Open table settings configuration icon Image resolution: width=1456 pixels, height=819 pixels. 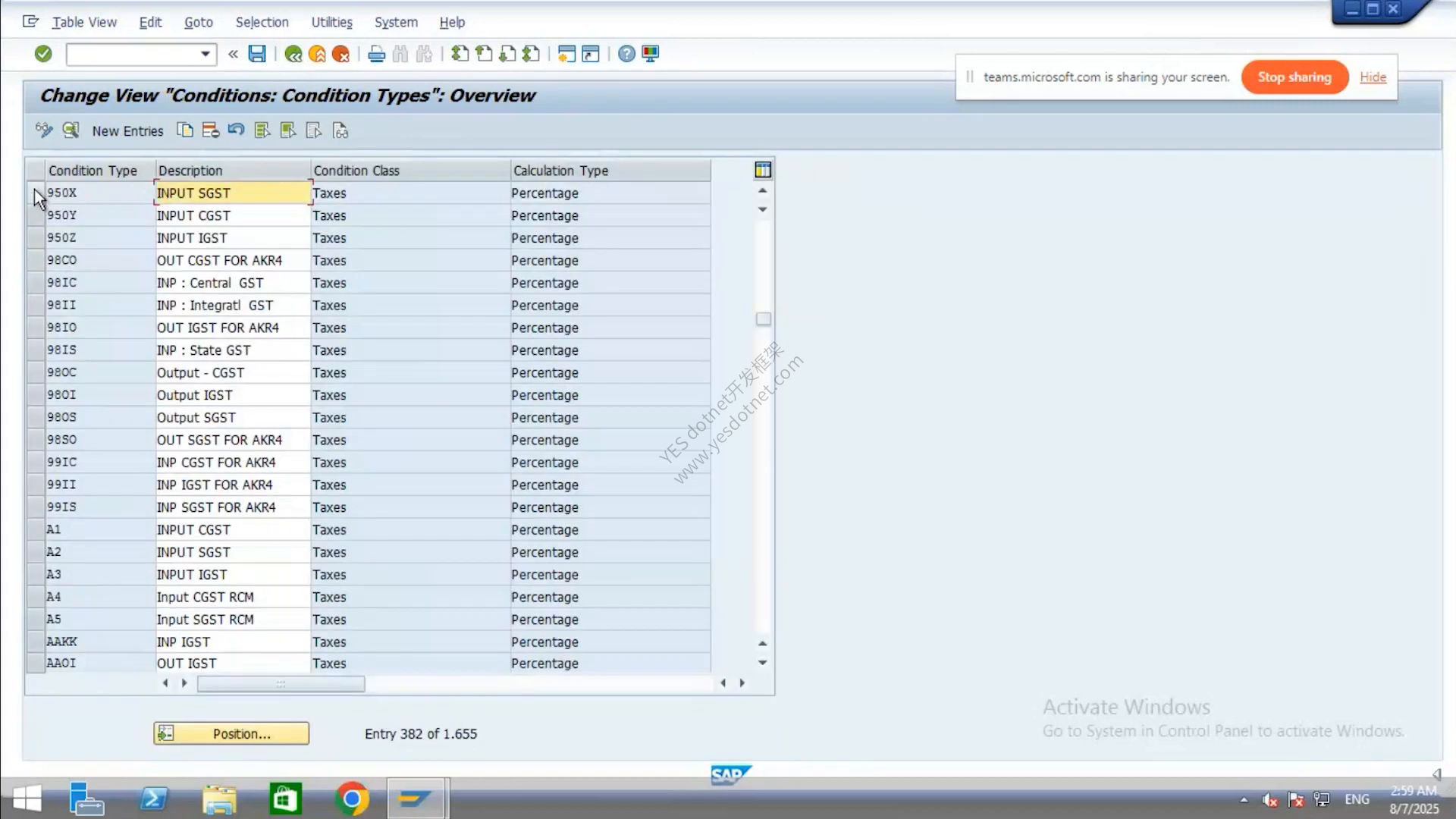[763, 170]
